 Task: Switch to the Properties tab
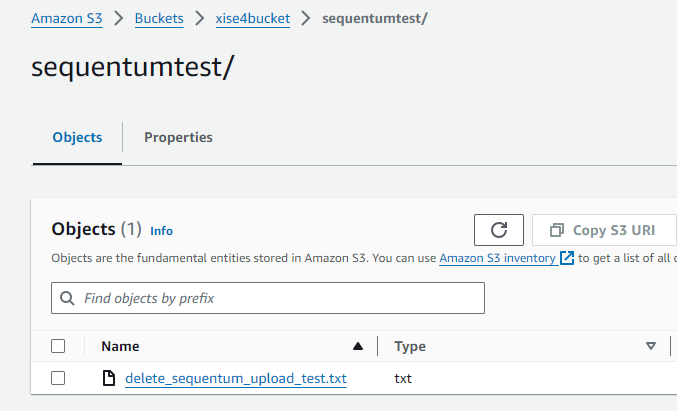(178, 137)
